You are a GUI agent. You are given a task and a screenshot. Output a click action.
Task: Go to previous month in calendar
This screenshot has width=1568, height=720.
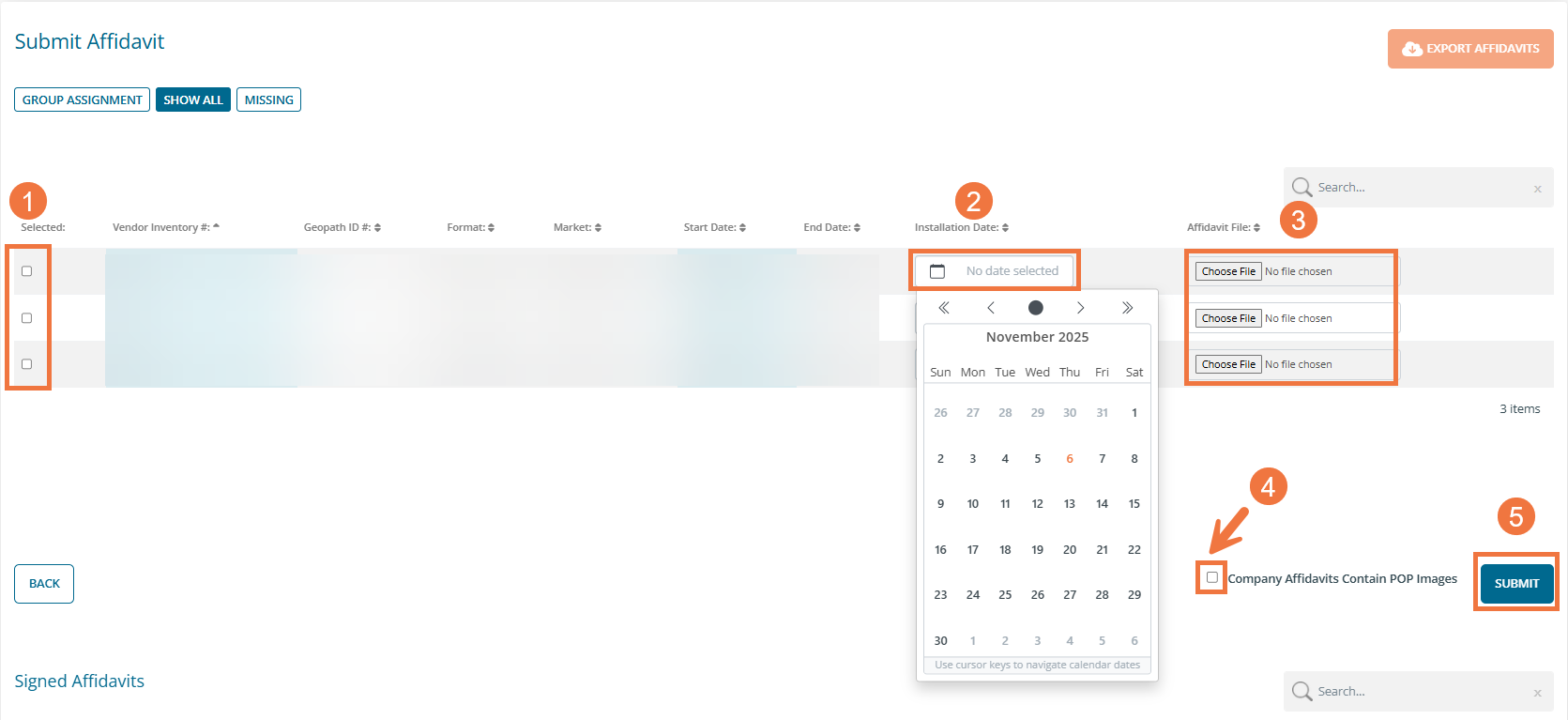click(x=990, y=308)
